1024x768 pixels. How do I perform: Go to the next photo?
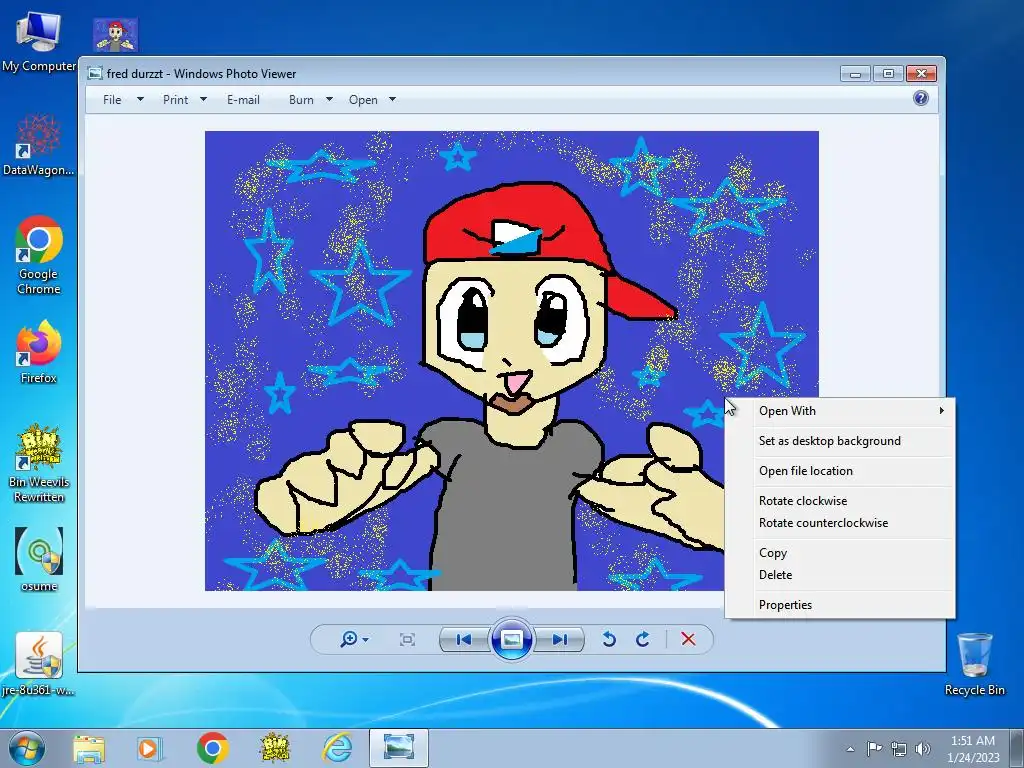point(560,639)
